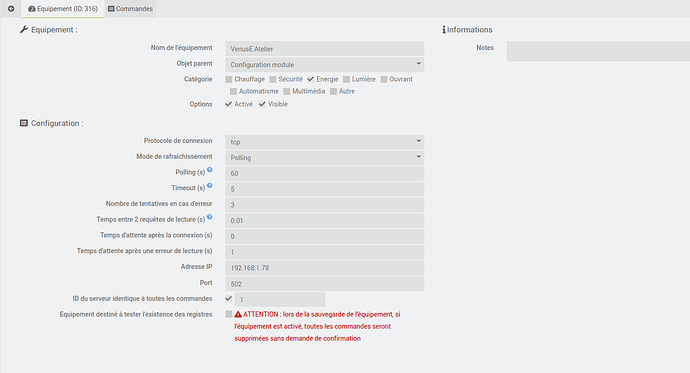The height and width of the screenshot is (373, 690).
Task: Toggle the Visible option checkbox
Action: [x=262, y=104]
